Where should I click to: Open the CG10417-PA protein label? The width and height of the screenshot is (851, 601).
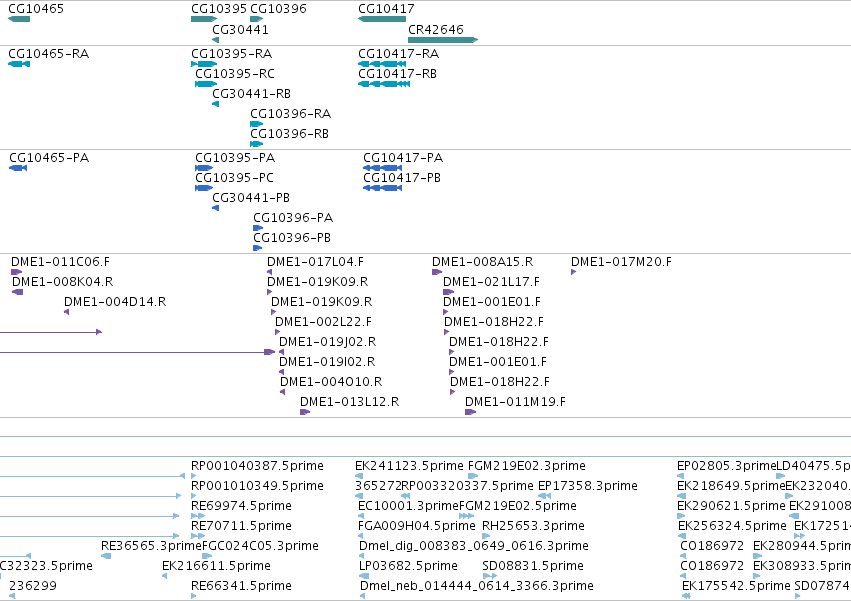[403, 158]
